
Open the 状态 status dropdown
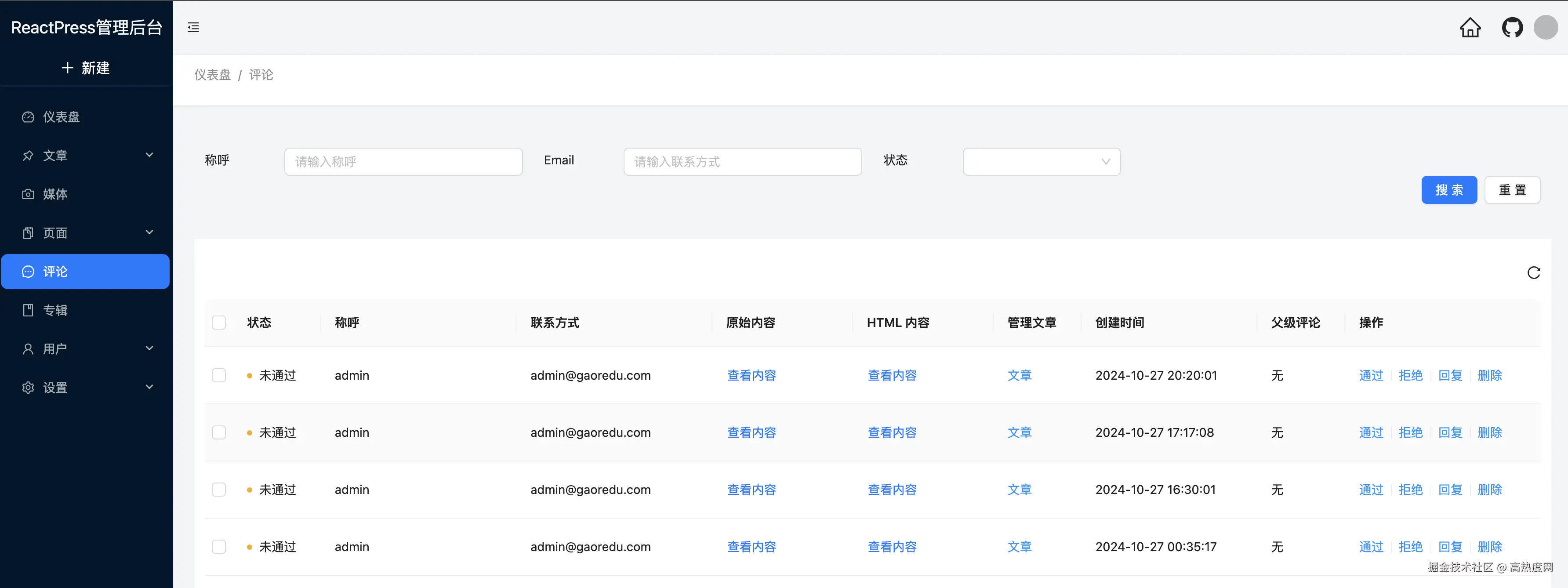[1042, 161]
